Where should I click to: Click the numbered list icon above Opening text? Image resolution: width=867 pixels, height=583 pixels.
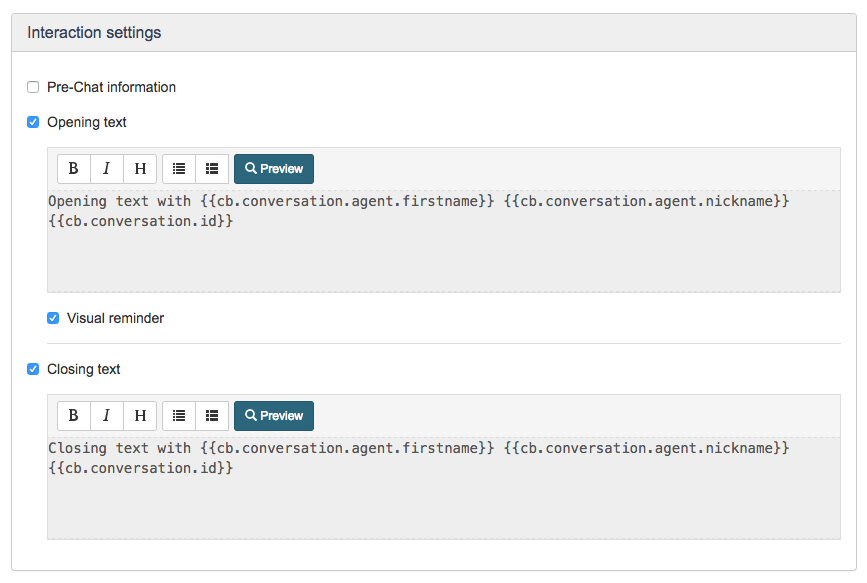tap(211, 168)
